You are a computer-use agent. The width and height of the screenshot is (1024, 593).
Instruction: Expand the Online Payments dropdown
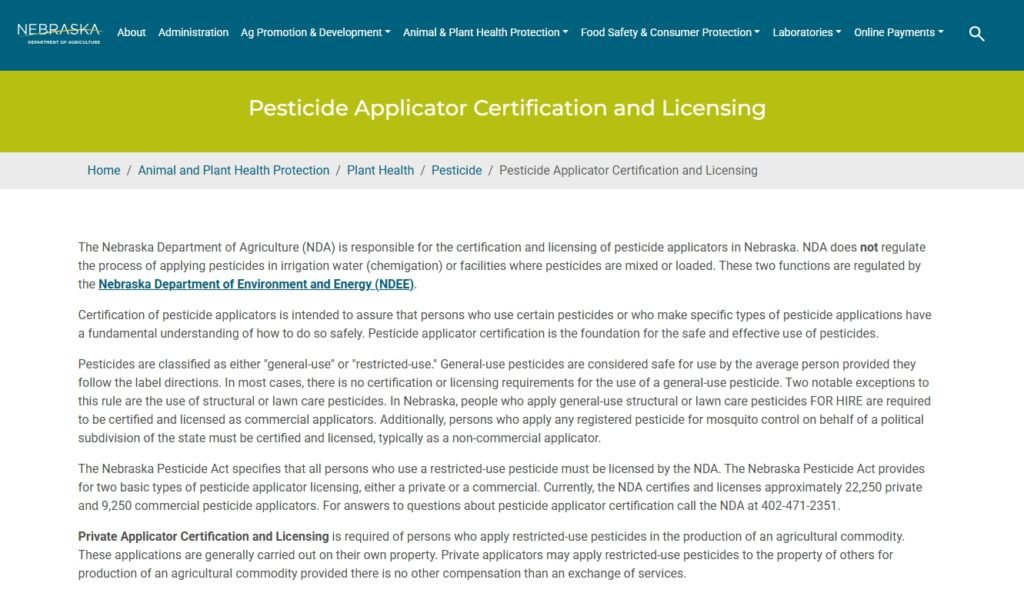point(899,32)
